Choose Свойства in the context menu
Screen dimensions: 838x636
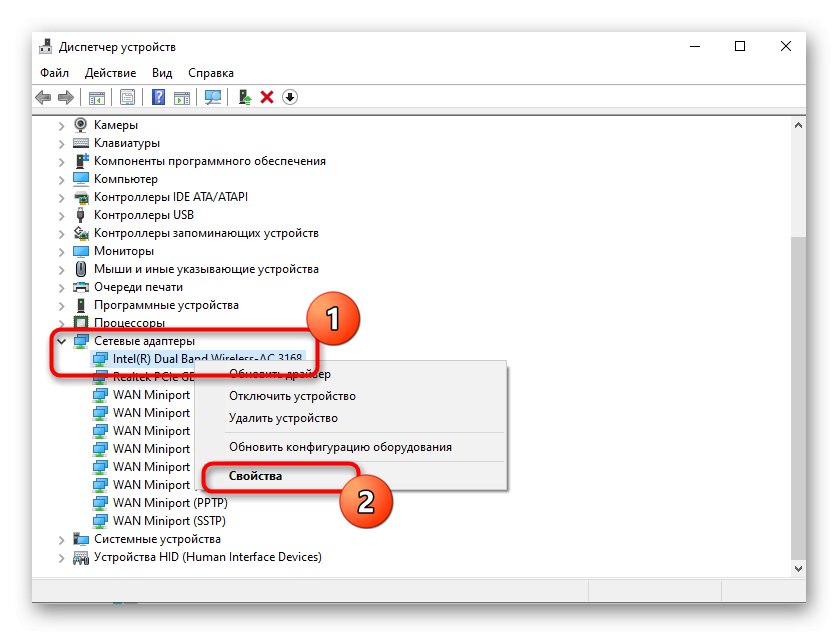tap(255, 476)
